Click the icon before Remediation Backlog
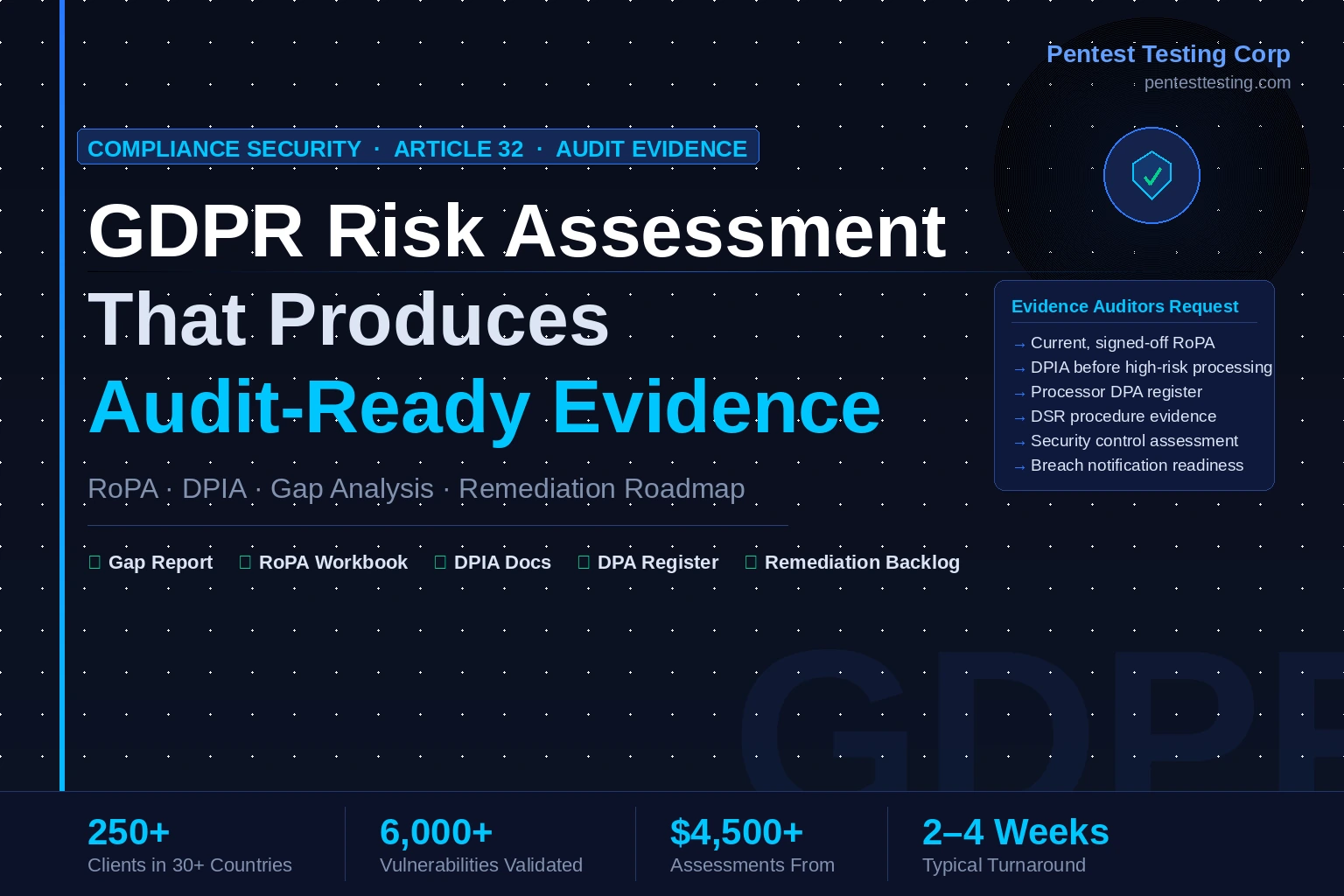The height and width of the screenshot is (896, 1344). (751, 563)
